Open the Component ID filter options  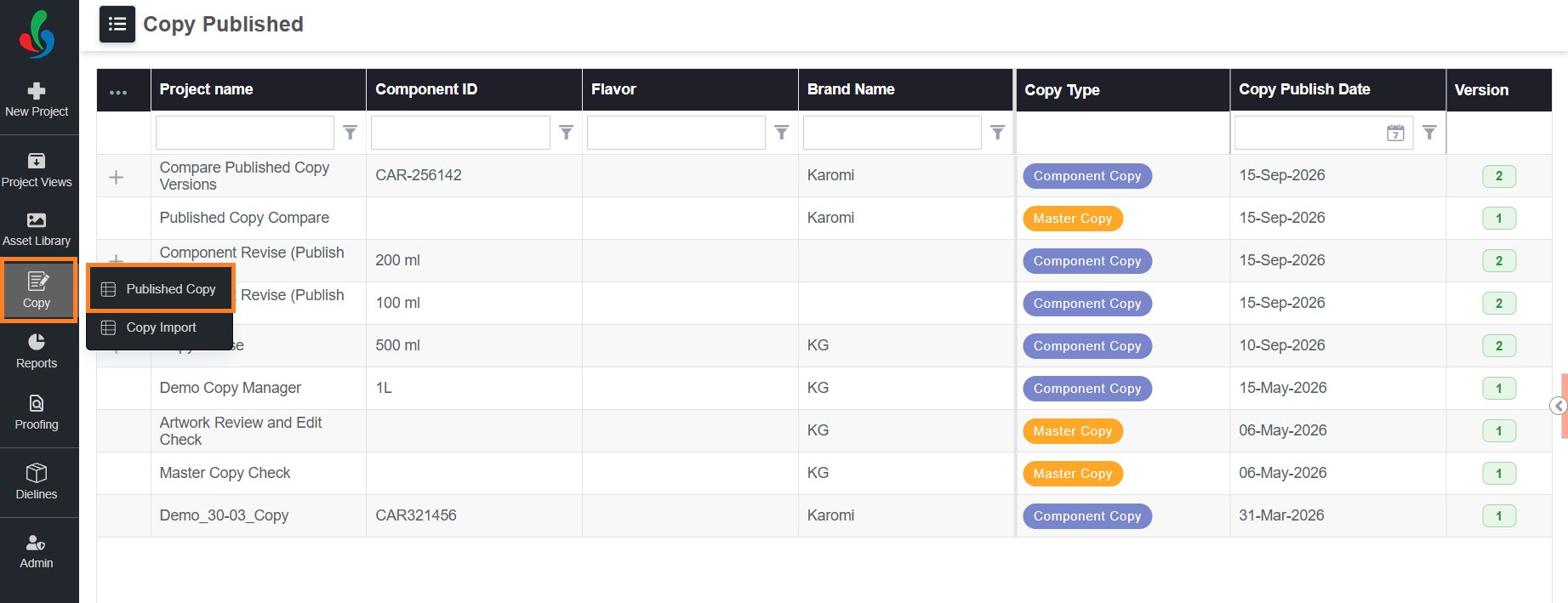(x=566, y=133)
